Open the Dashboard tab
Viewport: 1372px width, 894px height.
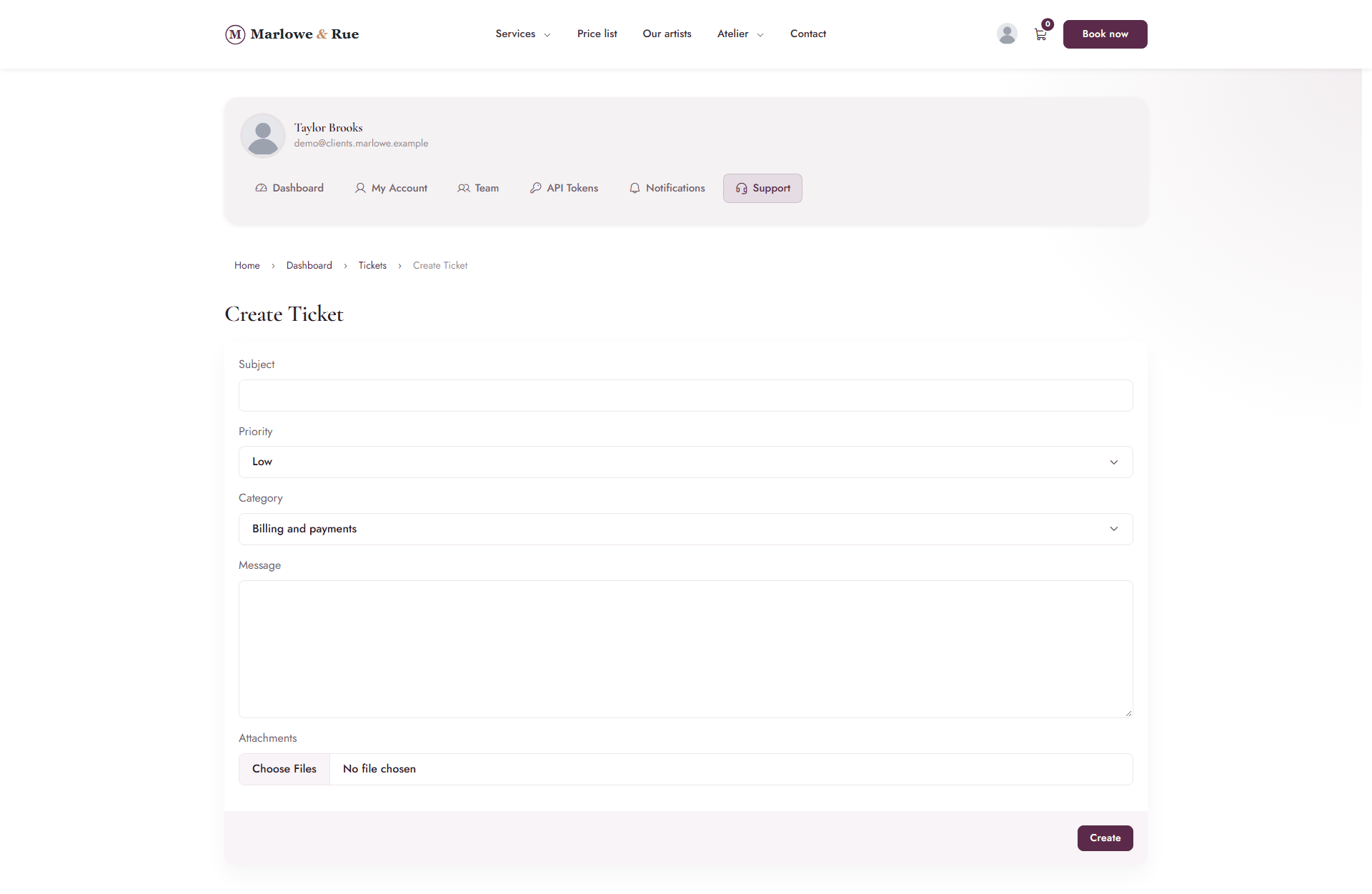click(x=289, y=188)
